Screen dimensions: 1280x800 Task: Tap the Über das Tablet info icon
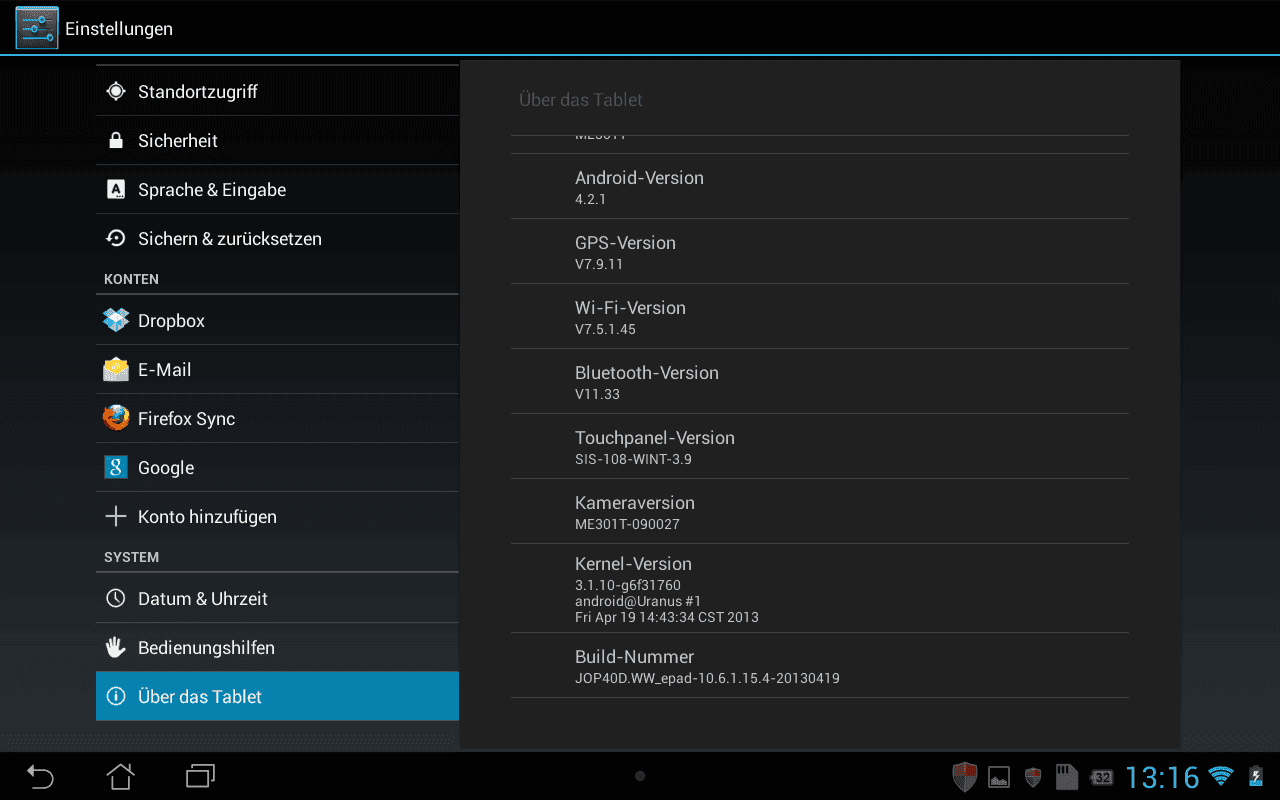(x=116, y=696)
